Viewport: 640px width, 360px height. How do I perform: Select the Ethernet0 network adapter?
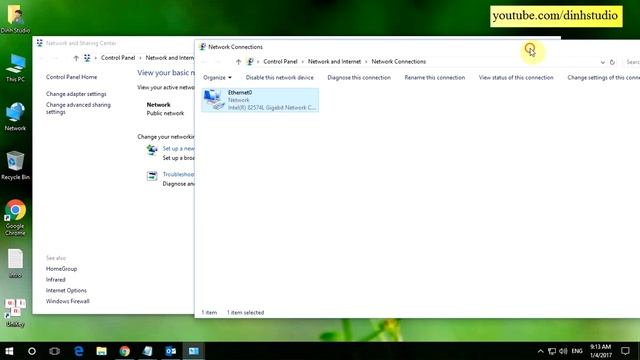tap(260, 100)
